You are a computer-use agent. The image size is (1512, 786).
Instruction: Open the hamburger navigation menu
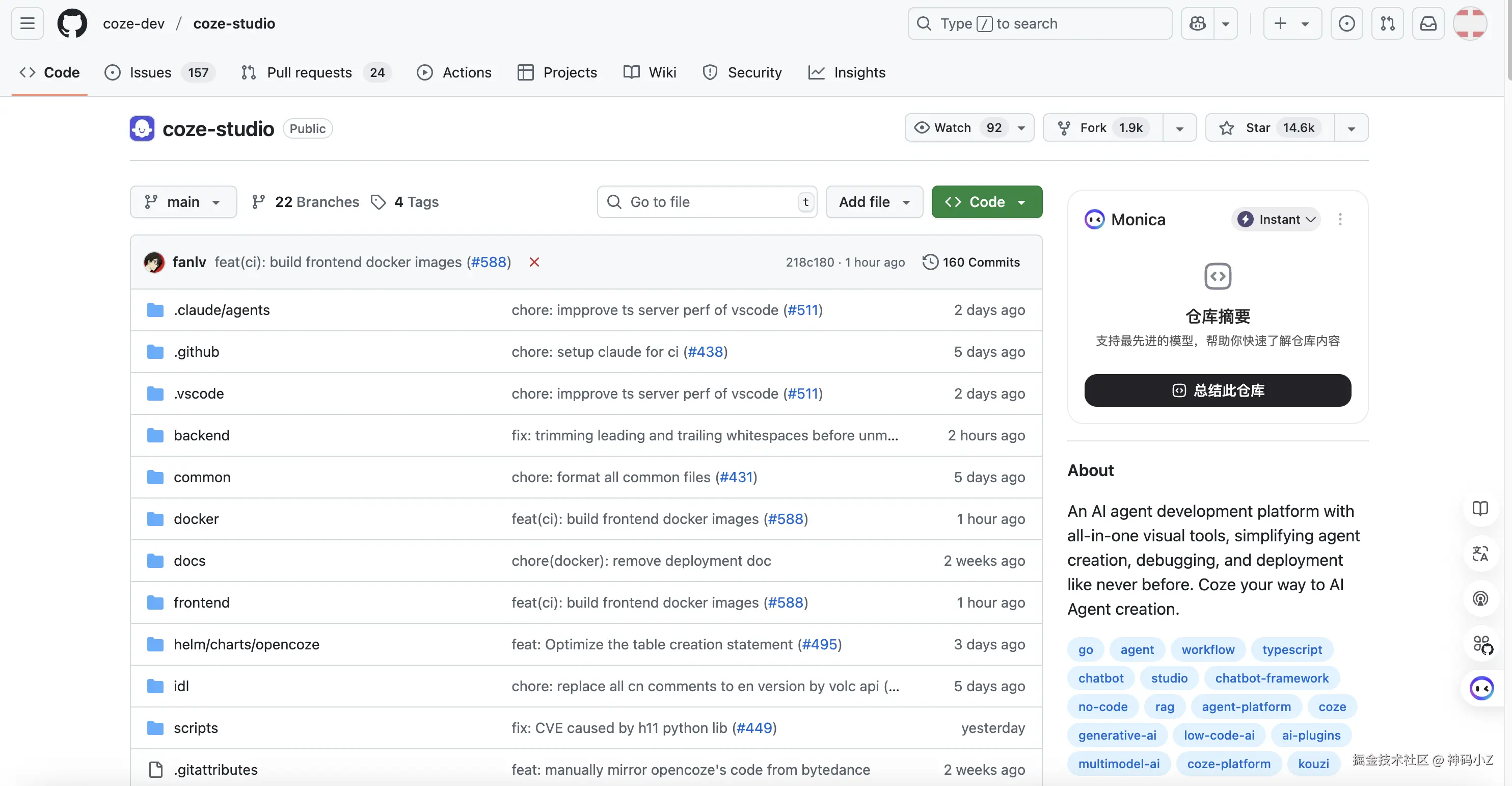[x=27, y=23]
